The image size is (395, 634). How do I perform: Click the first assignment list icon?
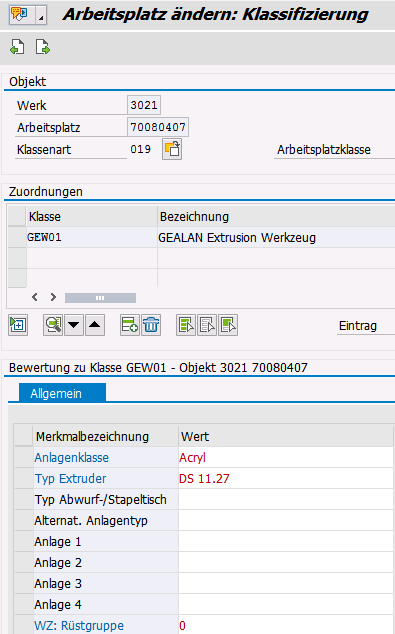pyautogui.click(x=186, y=325)
